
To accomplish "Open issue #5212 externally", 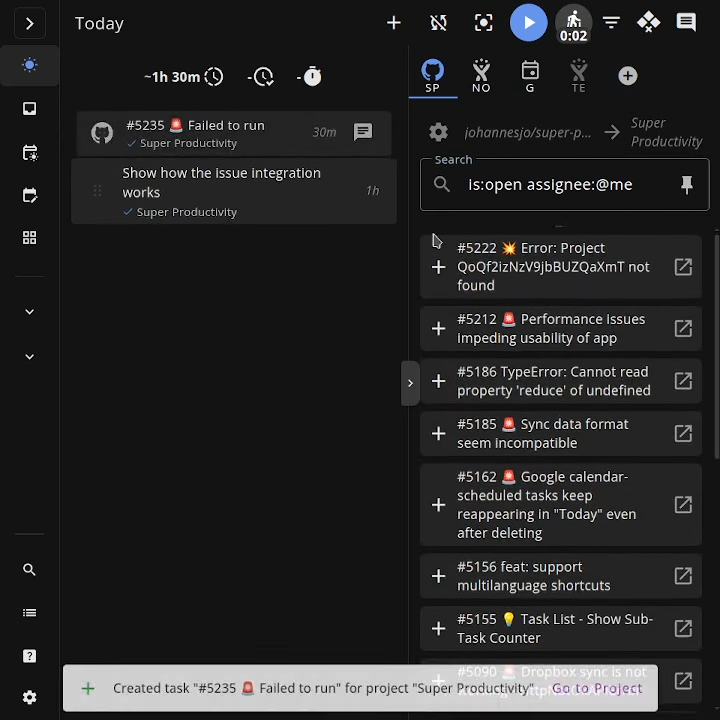I will [x=683, y=328].
